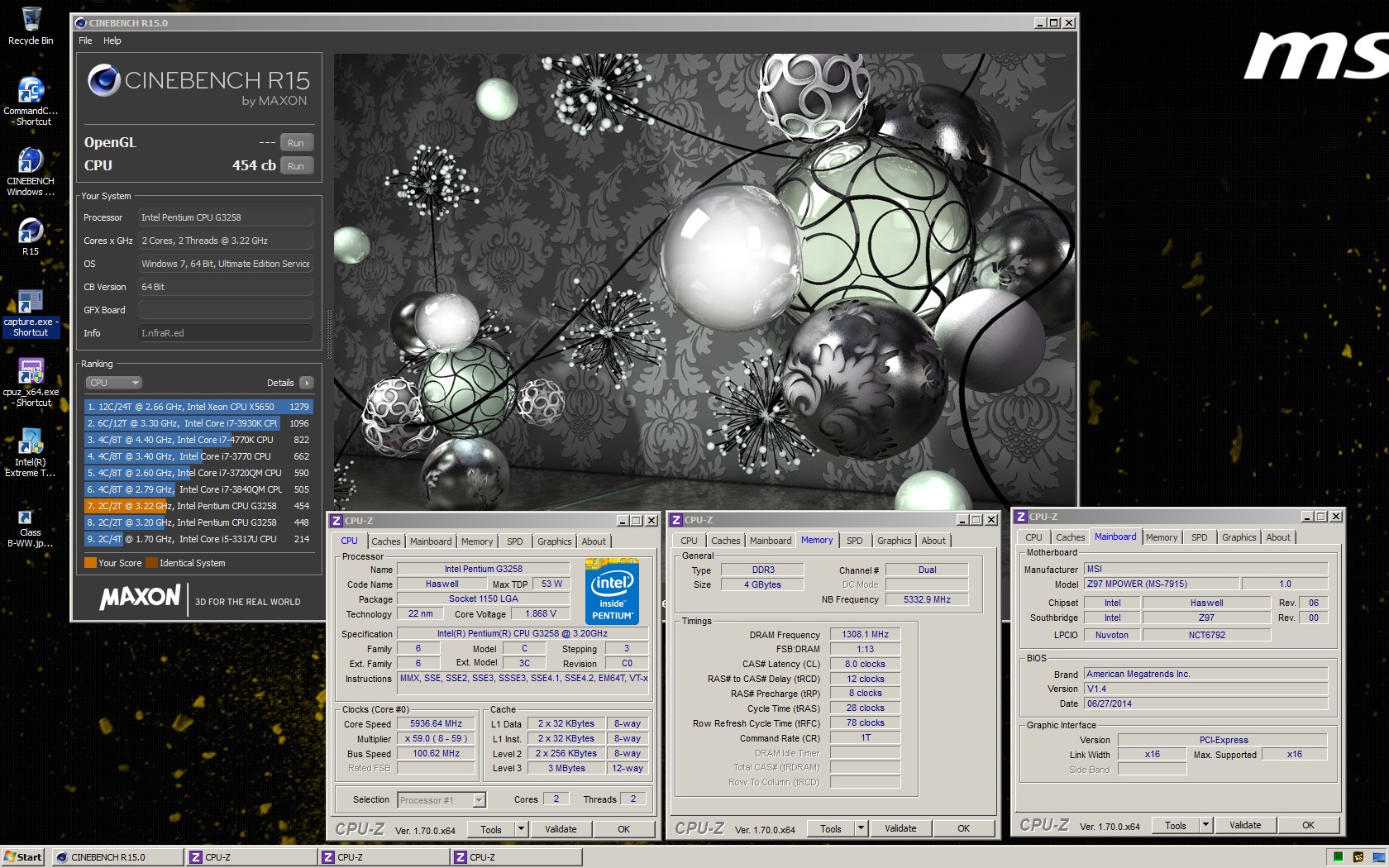Open CPU tab in the Mainboard CPU-Z window
The height and width of the screenshot is (868, 1389).
click(1033, 537)
